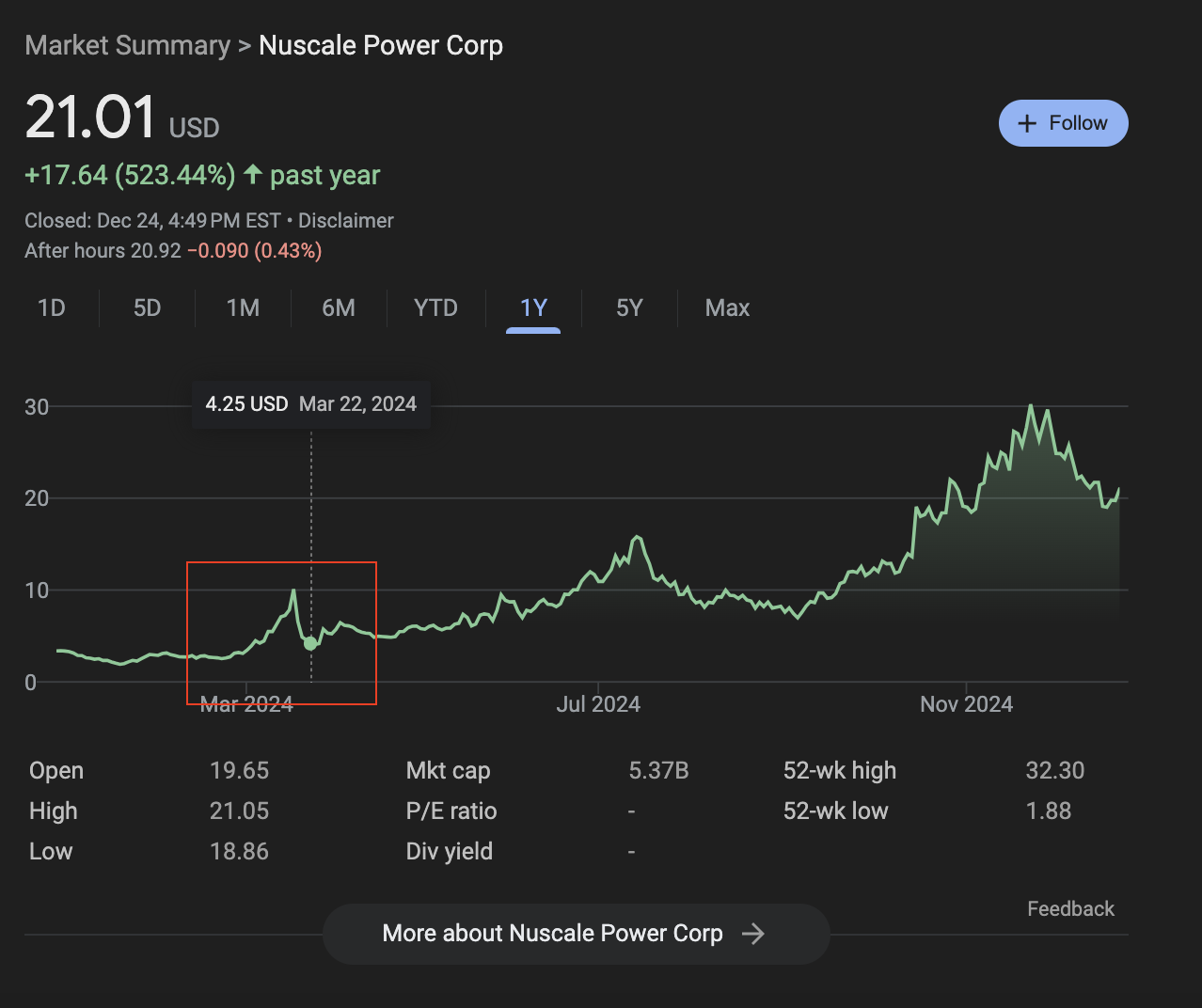The height and width of the screenshot is (1008, 1202).
Task: Click the green up arrow past year
Action: pos(252,174)
